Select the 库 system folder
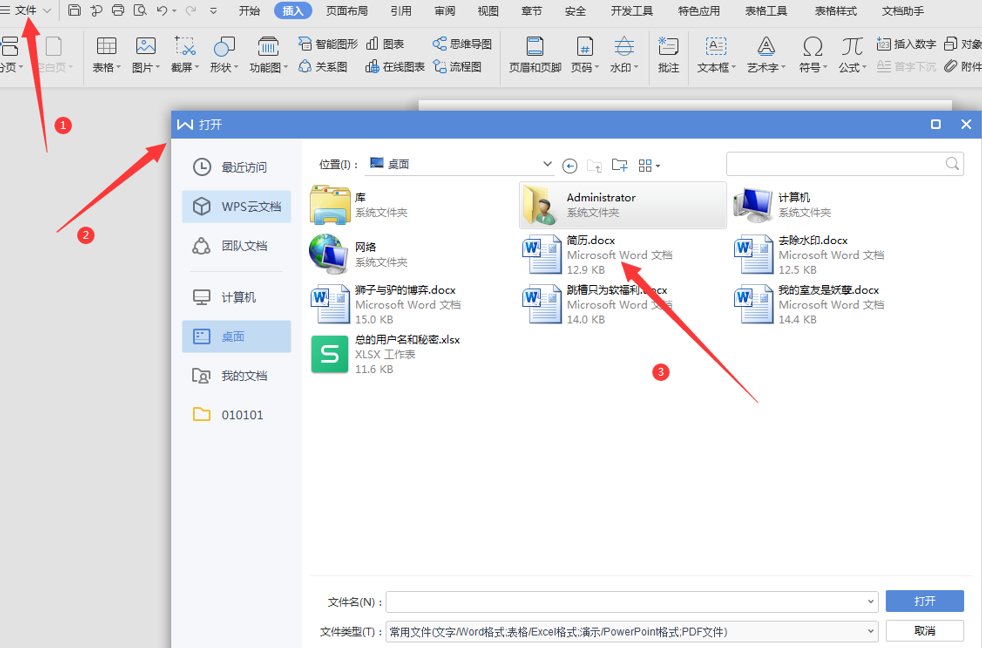Screen dimensions: 982x648 click(411, 205)
